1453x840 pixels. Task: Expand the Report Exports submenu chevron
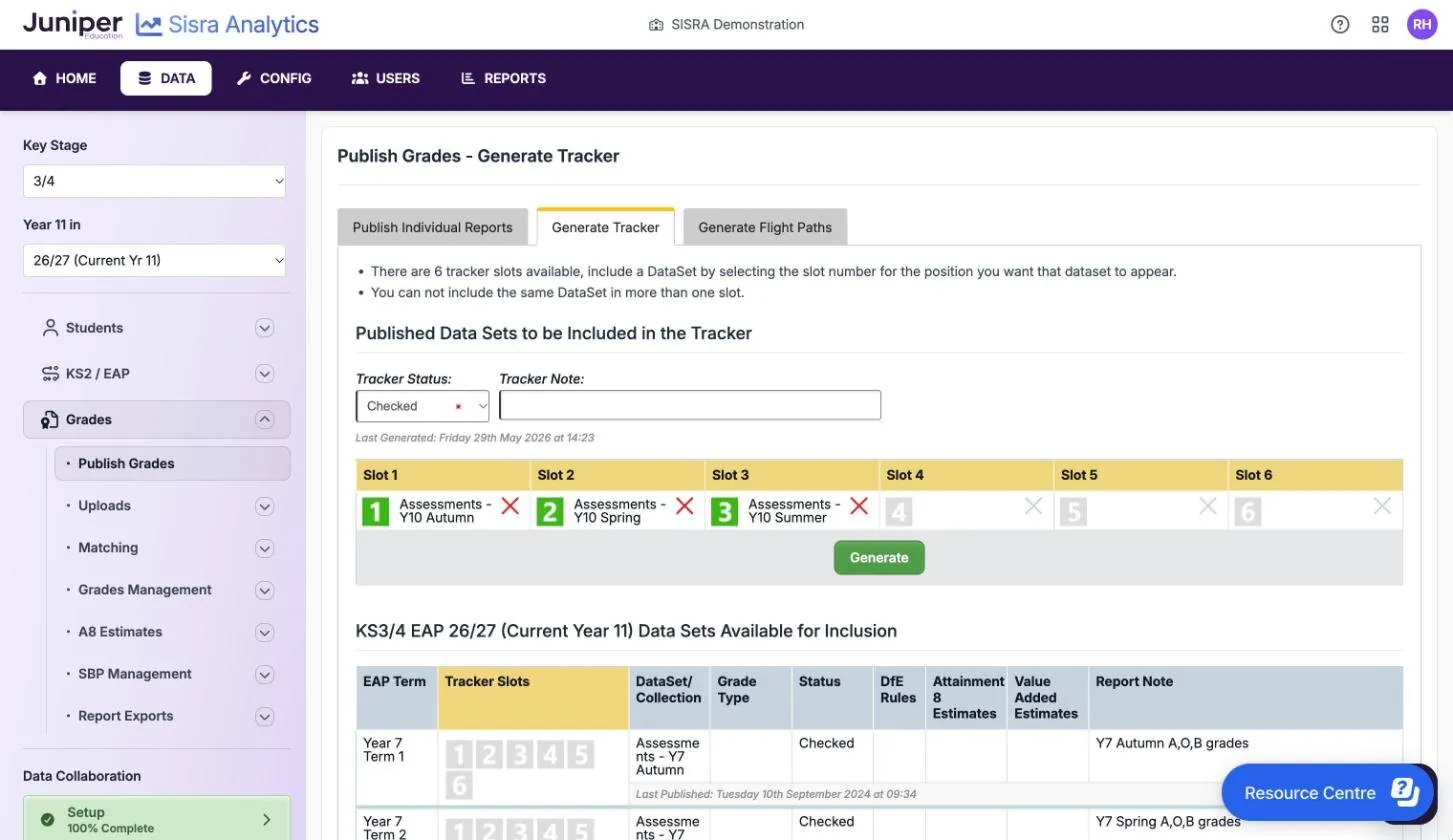(264, 716)
